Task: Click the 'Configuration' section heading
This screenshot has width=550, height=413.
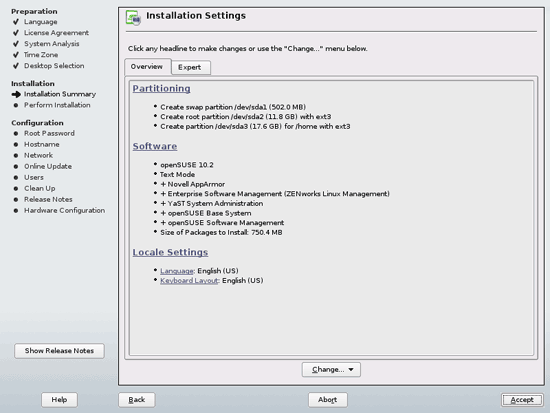Action: pyautogui.click(x=37, y=123)
